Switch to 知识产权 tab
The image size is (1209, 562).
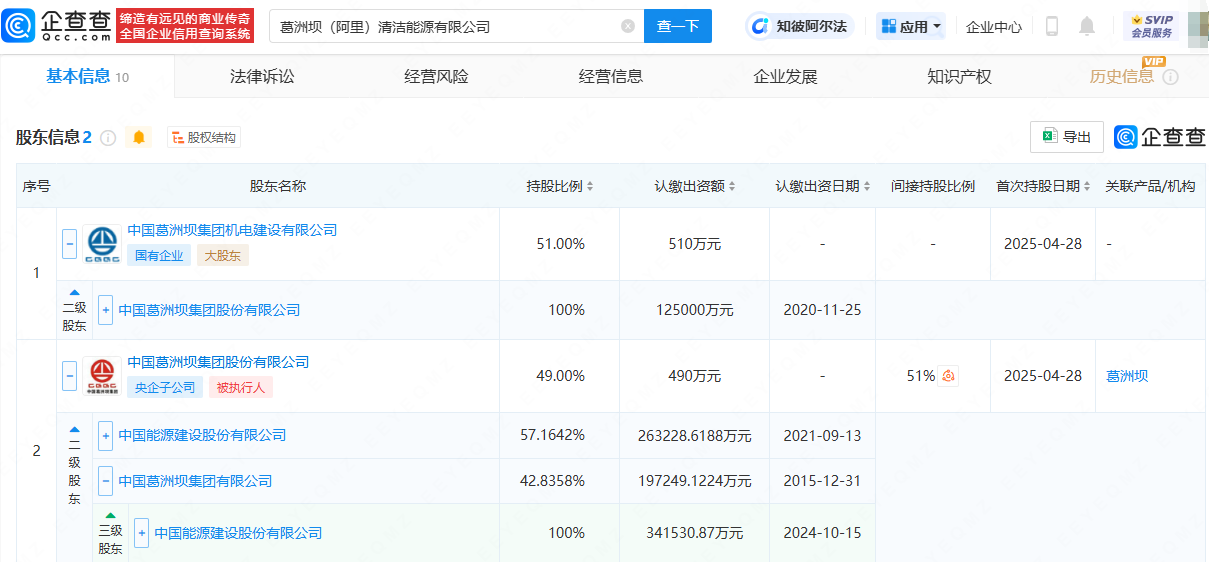coord(959,77)
